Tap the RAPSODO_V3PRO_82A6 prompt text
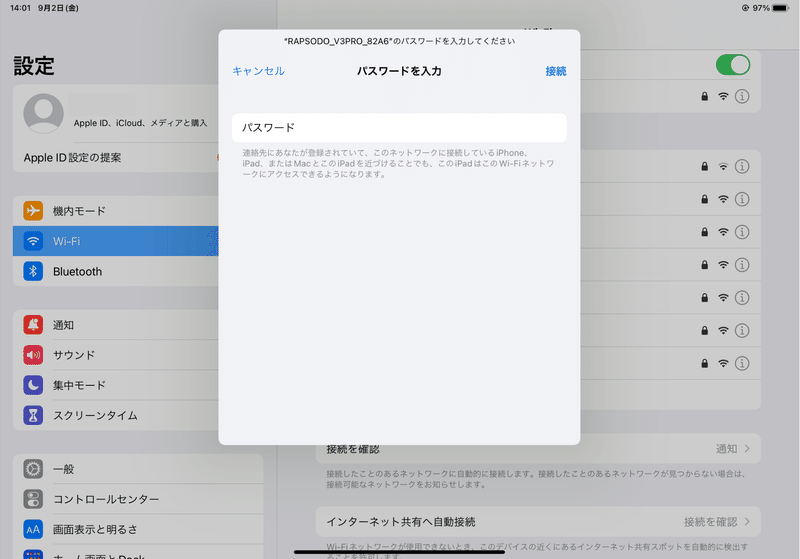 (x=399, y=41)
